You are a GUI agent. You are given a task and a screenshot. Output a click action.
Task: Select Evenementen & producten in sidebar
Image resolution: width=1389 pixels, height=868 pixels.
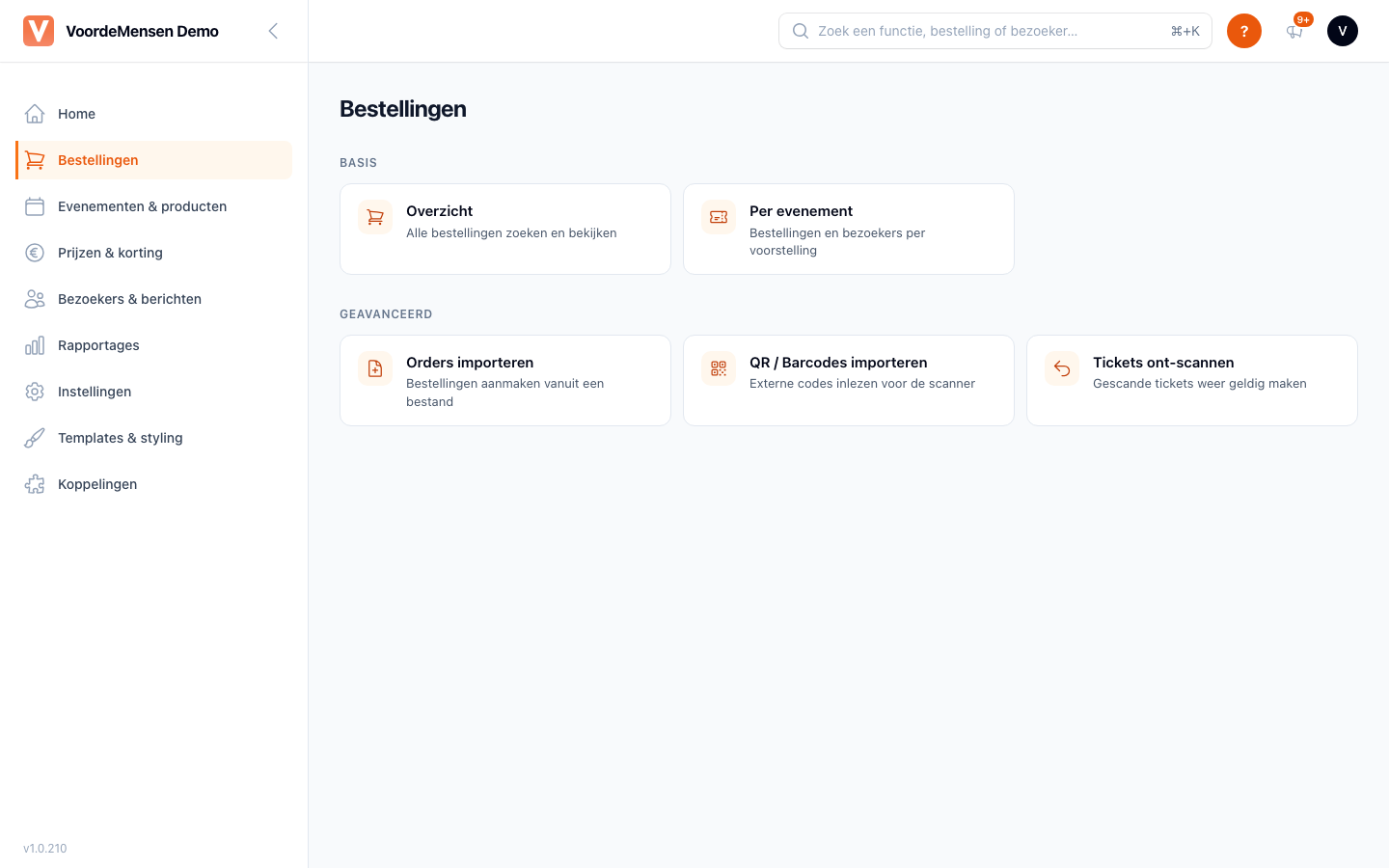click(x=153, y=206)
